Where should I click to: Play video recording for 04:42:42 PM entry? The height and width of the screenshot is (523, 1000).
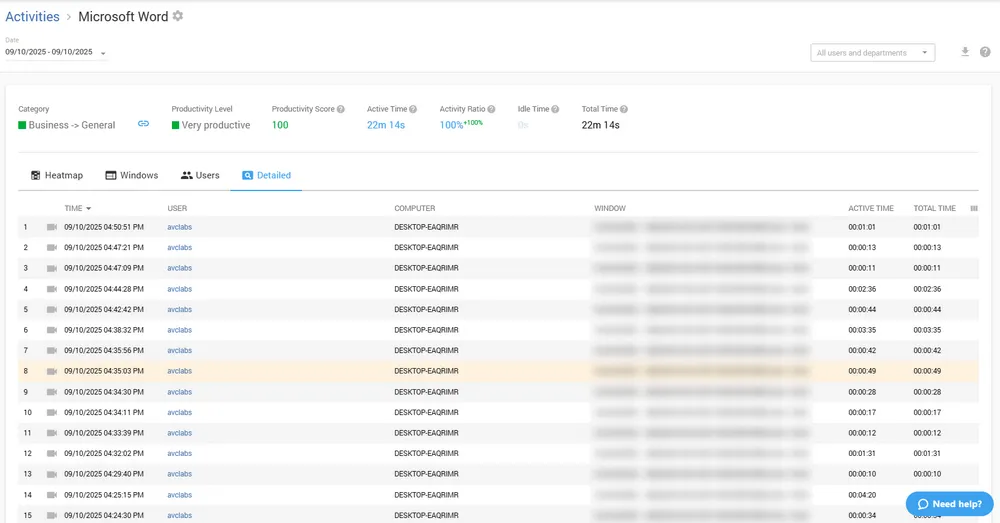coord(52,309)
